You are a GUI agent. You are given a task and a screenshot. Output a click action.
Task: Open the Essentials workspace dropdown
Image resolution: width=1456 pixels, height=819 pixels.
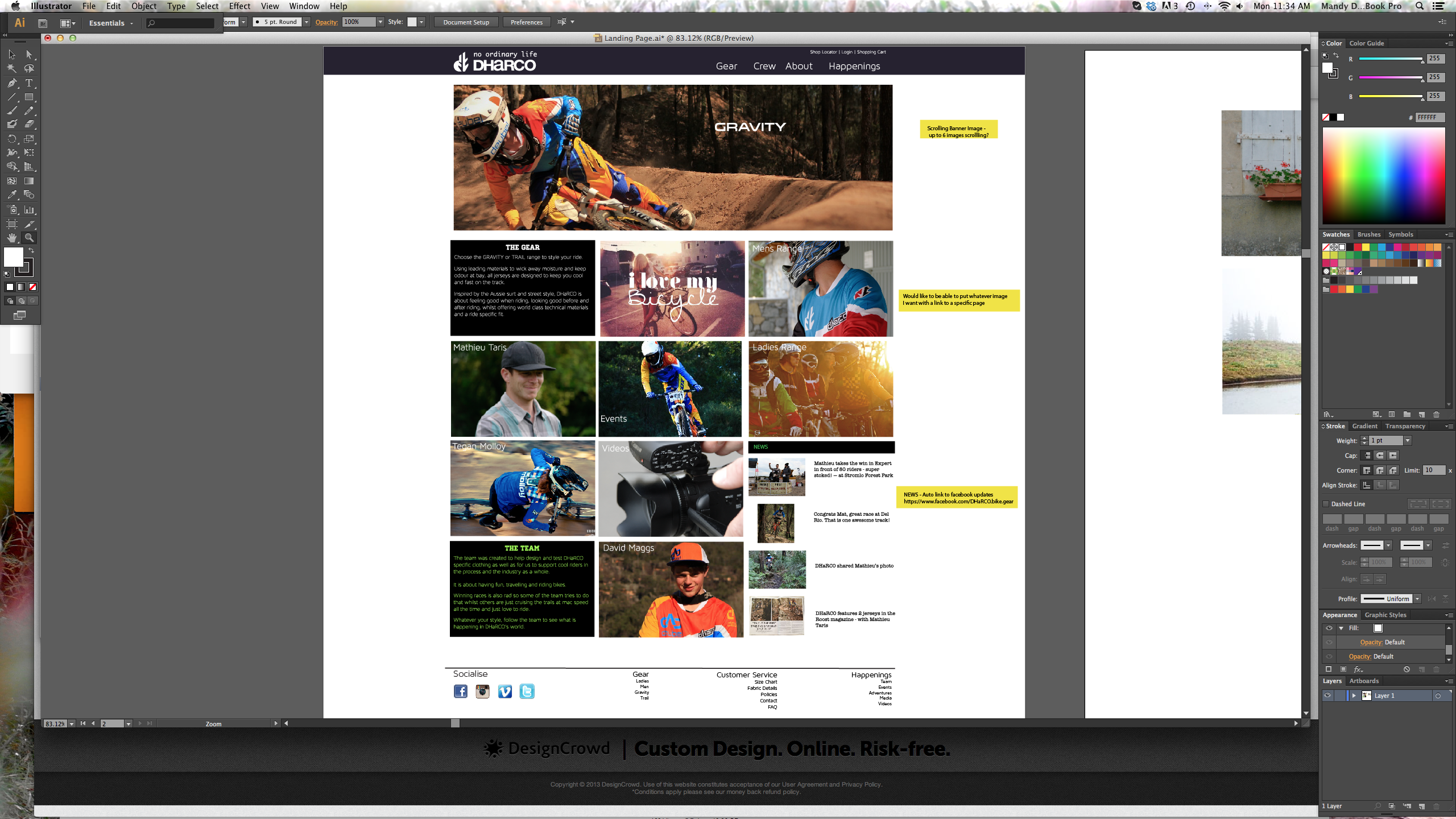click(111, 23)
